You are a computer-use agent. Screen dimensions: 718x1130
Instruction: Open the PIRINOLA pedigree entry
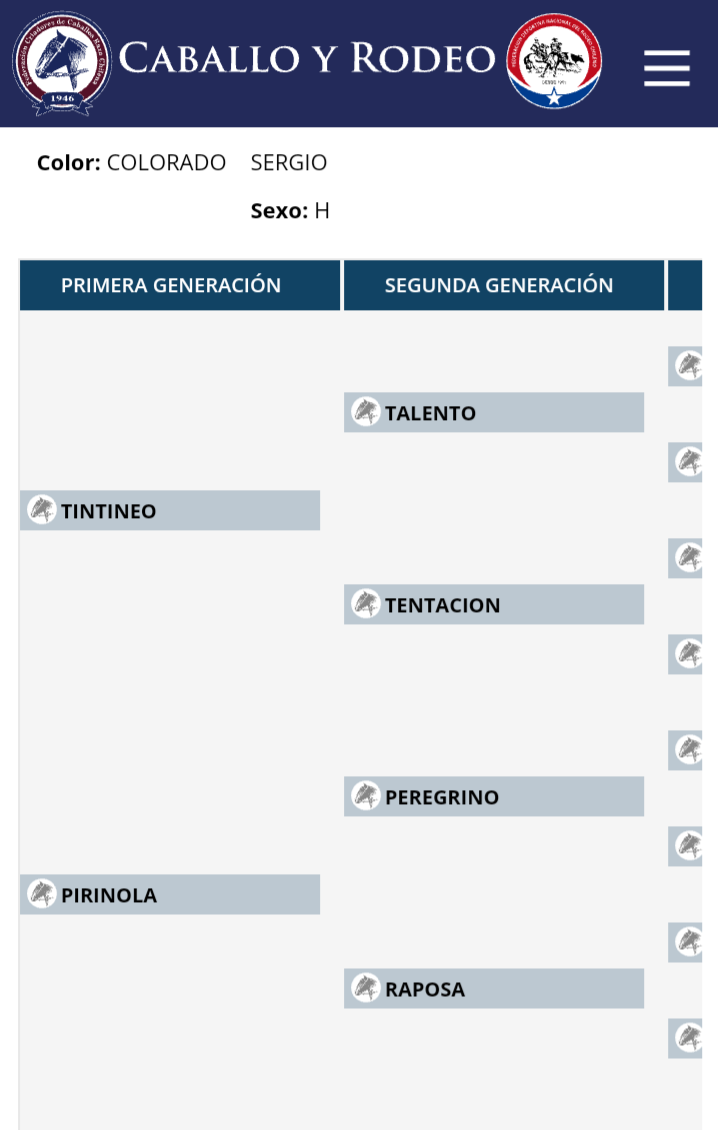pos(170,894)
